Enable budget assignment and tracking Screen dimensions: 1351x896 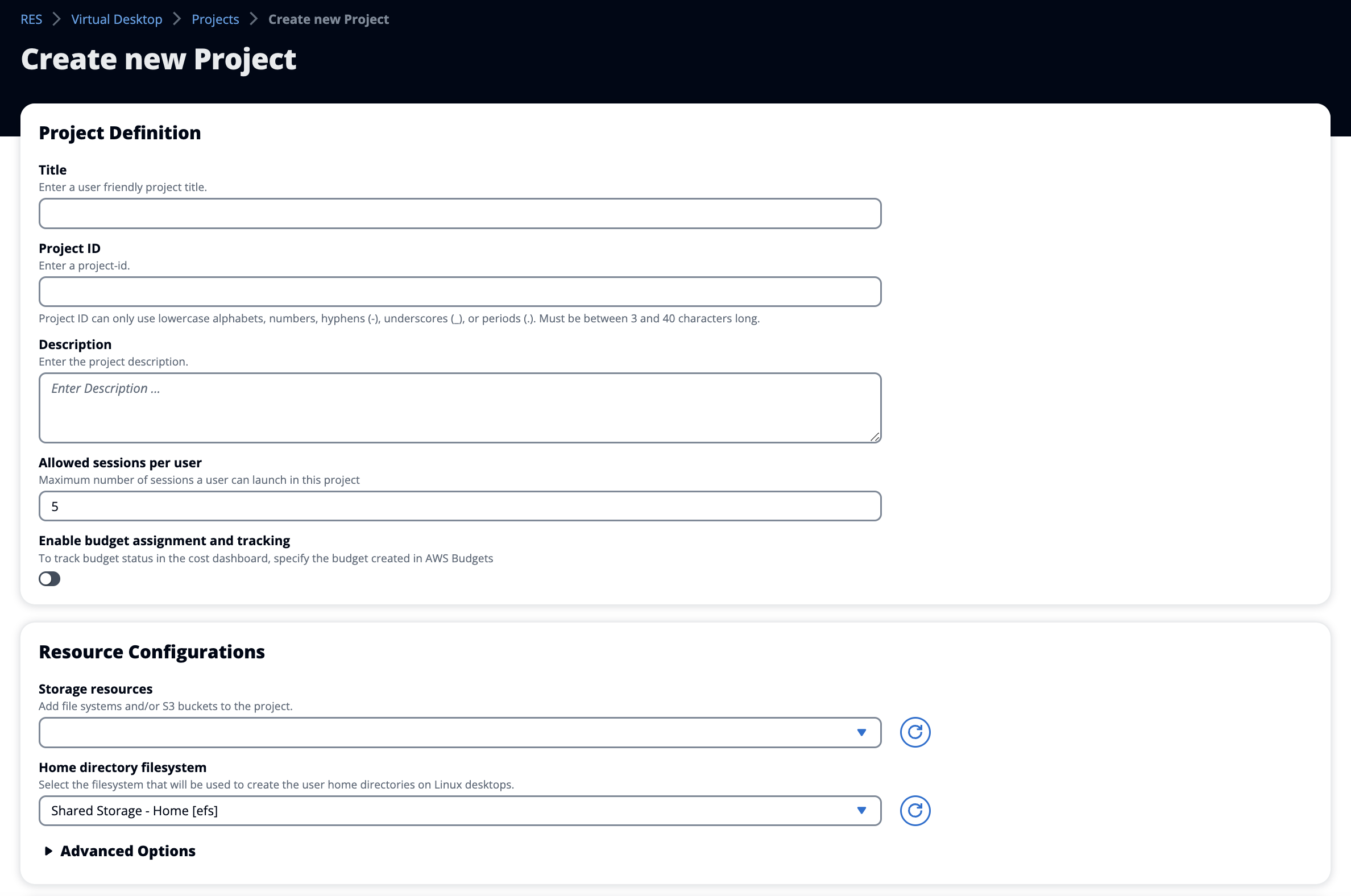(x=49, y=579)
